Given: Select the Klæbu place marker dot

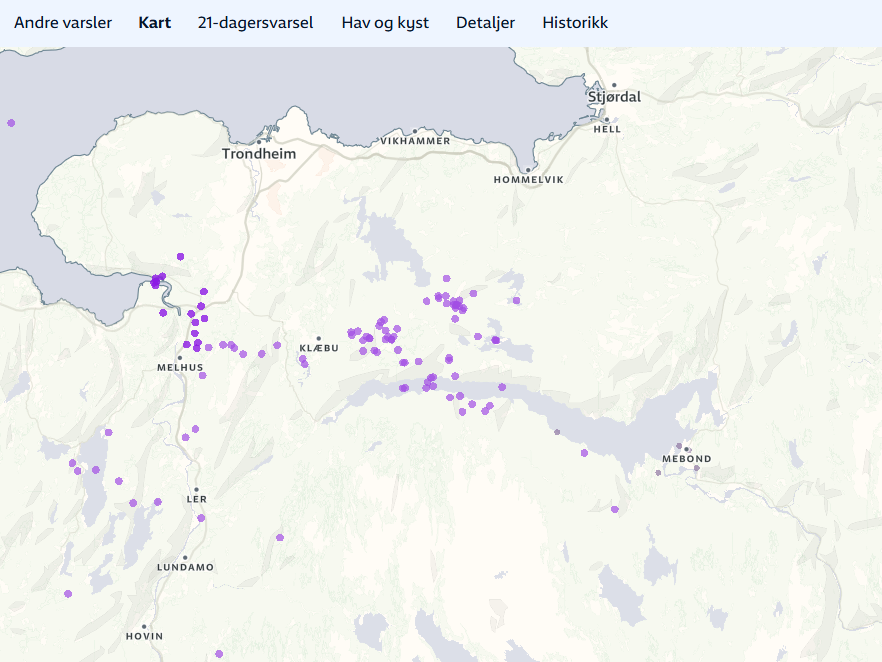Looking at the screenshot, I should (x=319, y=338).
